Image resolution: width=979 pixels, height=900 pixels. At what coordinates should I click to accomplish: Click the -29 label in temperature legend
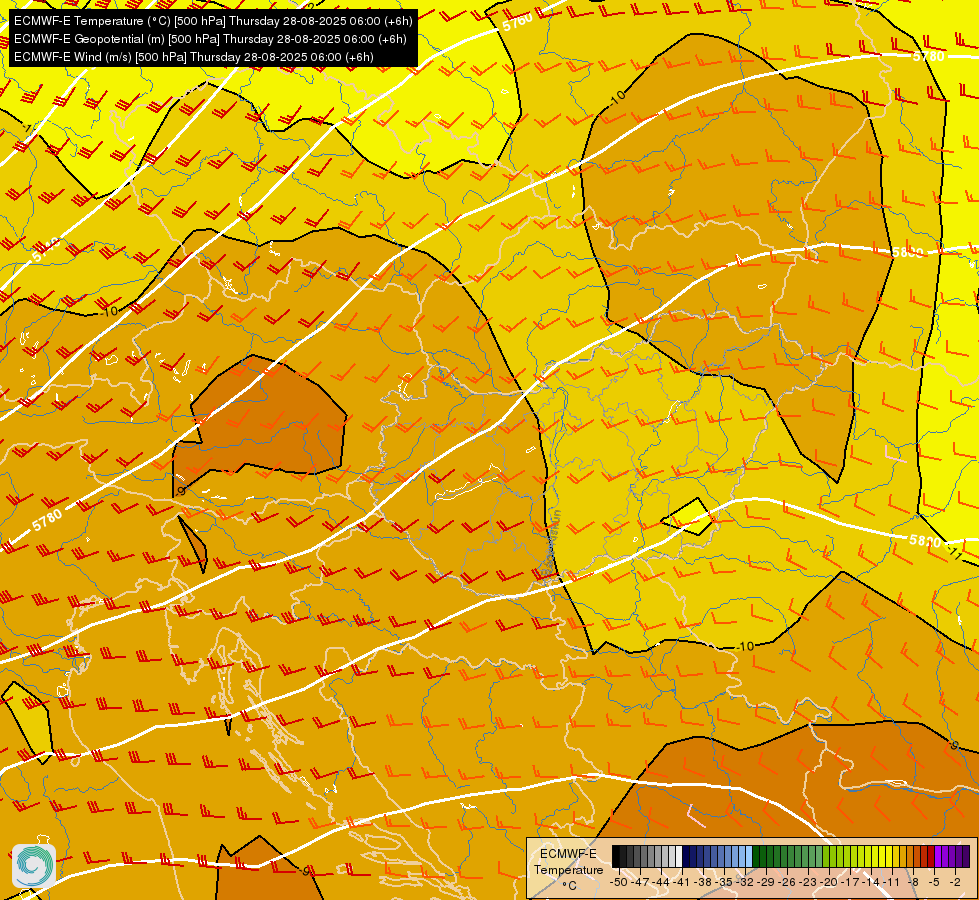pyautogui.click(x=766, y=882)
